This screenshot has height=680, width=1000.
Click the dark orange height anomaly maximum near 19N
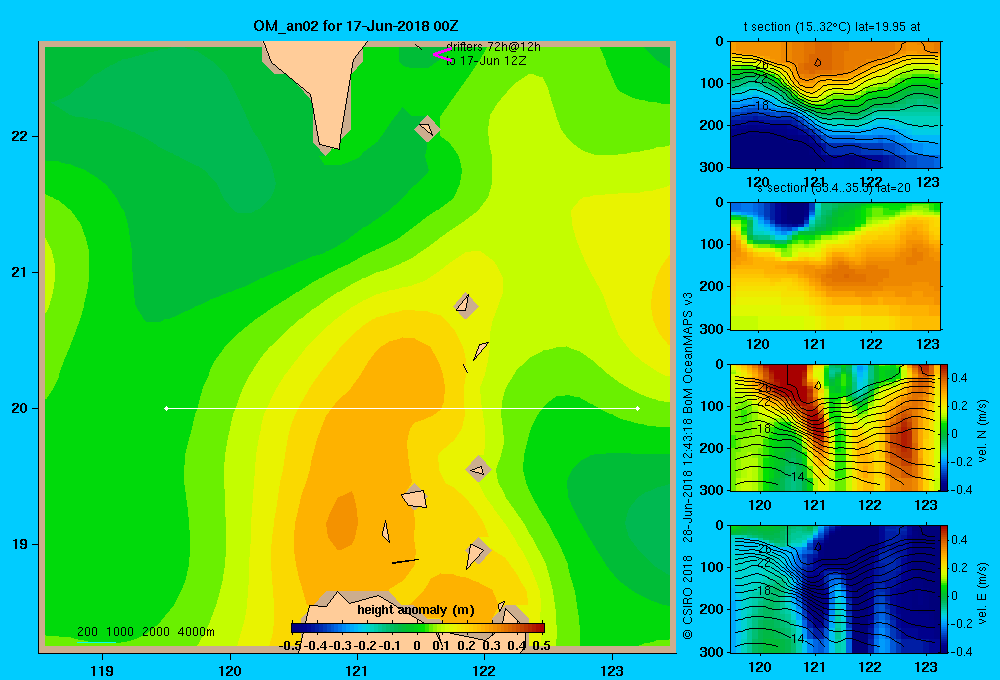click(342, 520)
